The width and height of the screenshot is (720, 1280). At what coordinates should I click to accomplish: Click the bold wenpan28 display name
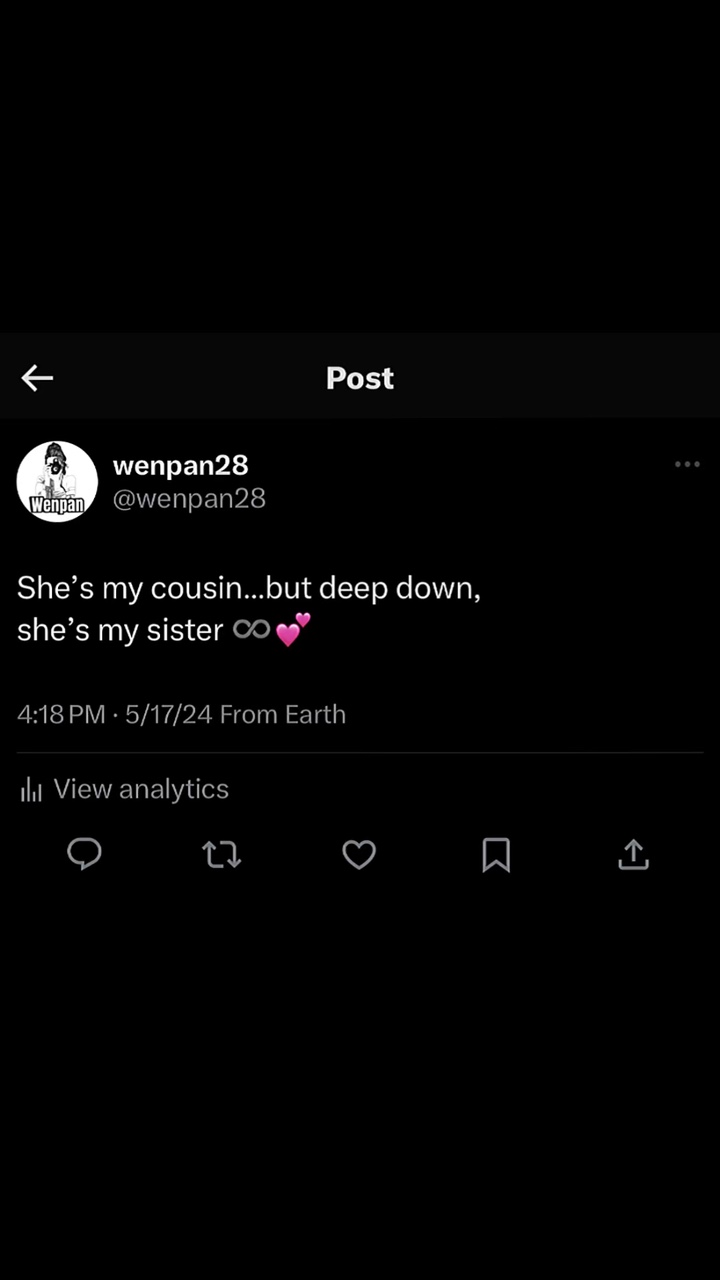pyautogui.click(x=180, y=465)
